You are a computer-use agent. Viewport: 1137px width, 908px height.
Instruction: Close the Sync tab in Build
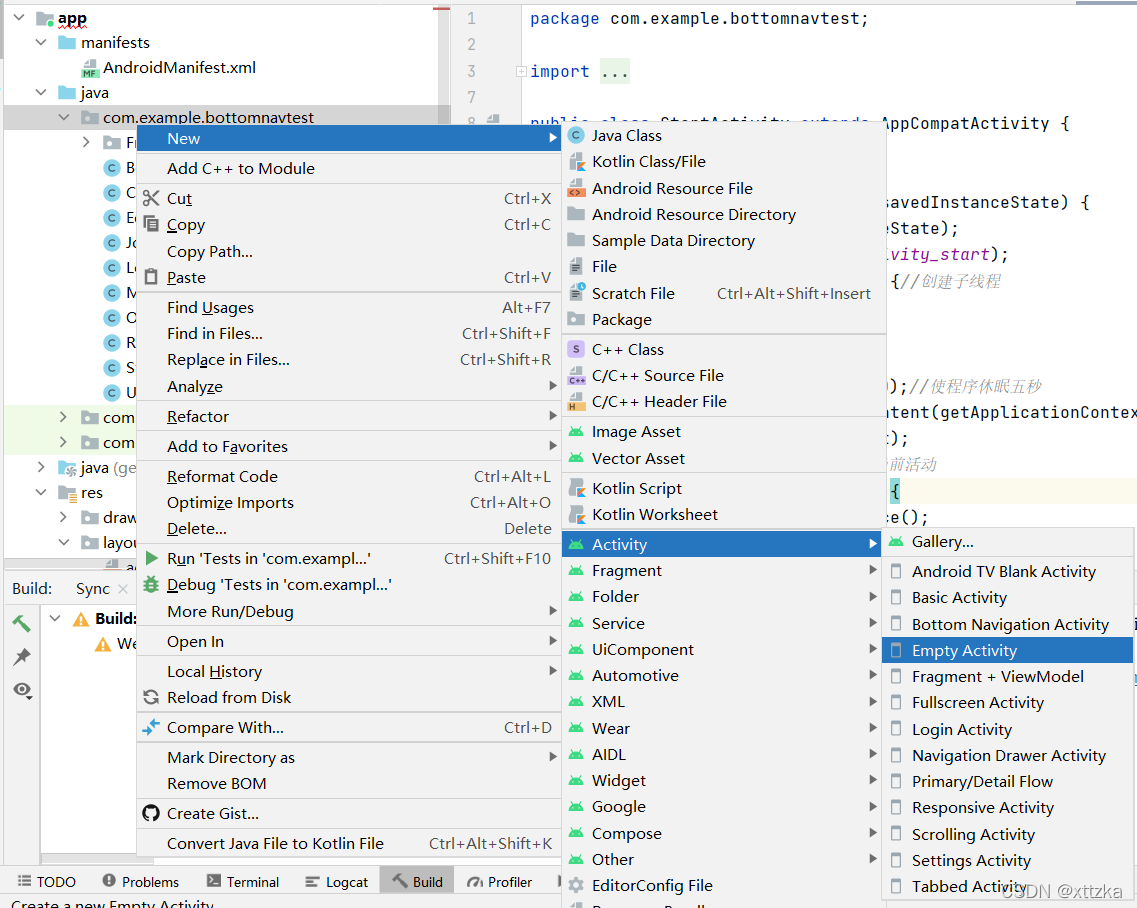pyautogui.click(x=123, y=589)
